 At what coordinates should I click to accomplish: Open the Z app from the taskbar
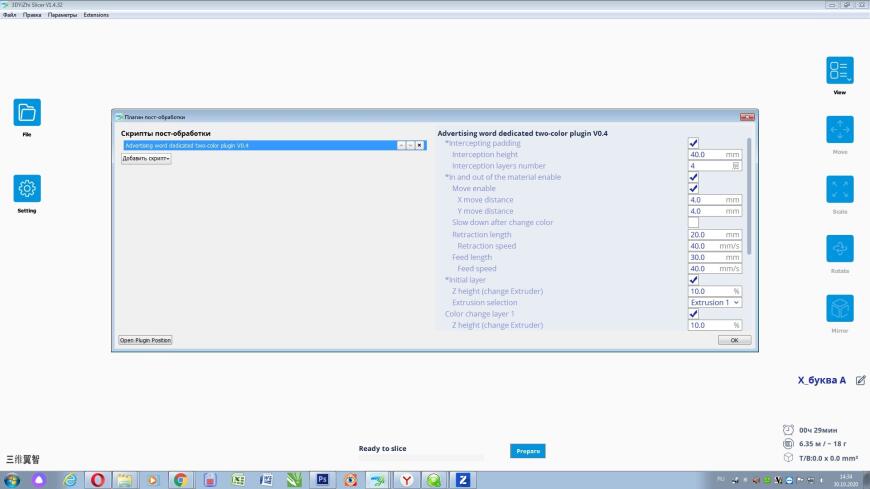click(x=463, y=480)
